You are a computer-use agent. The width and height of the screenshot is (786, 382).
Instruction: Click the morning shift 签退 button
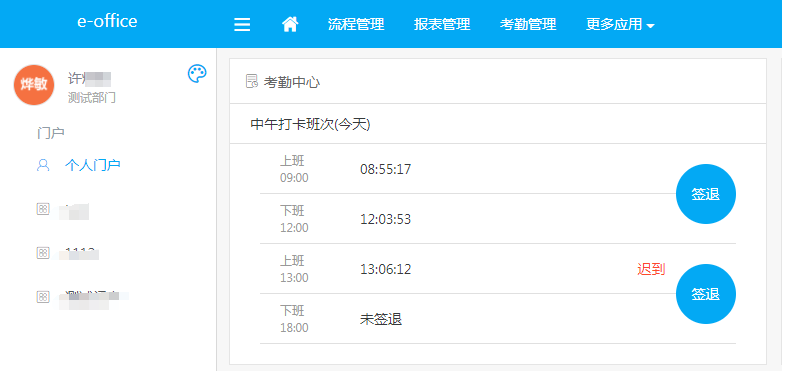(706, 194)
